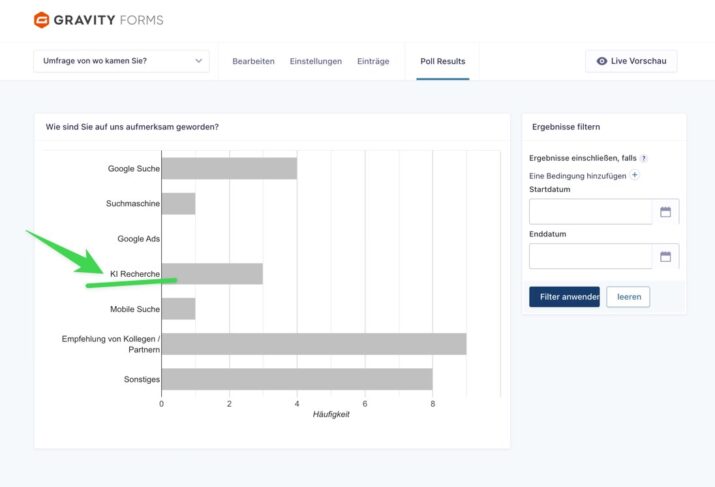This screenshot has width=715, height=487.
Task: Click the 'Startdatum' field label
Action: (549, 189)
